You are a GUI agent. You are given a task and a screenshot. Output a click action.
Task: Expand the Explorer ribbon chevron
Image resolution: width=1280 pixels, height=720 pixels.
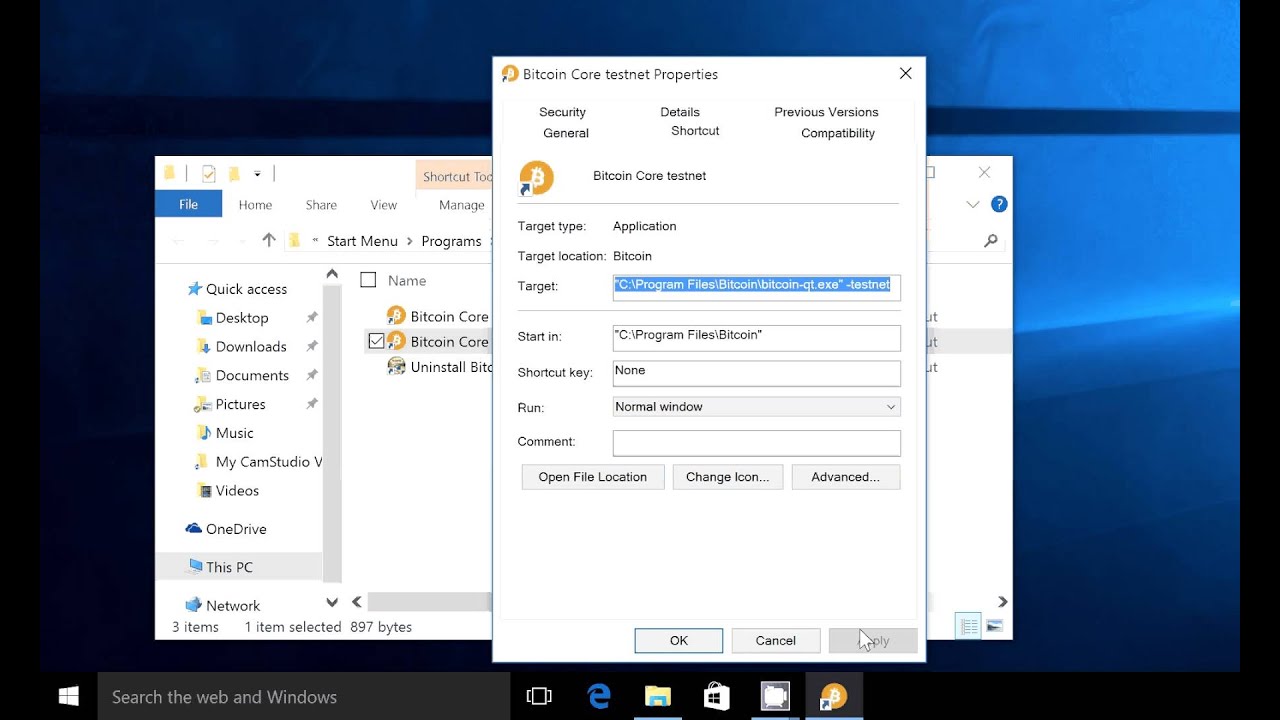[x=973, y=204]
